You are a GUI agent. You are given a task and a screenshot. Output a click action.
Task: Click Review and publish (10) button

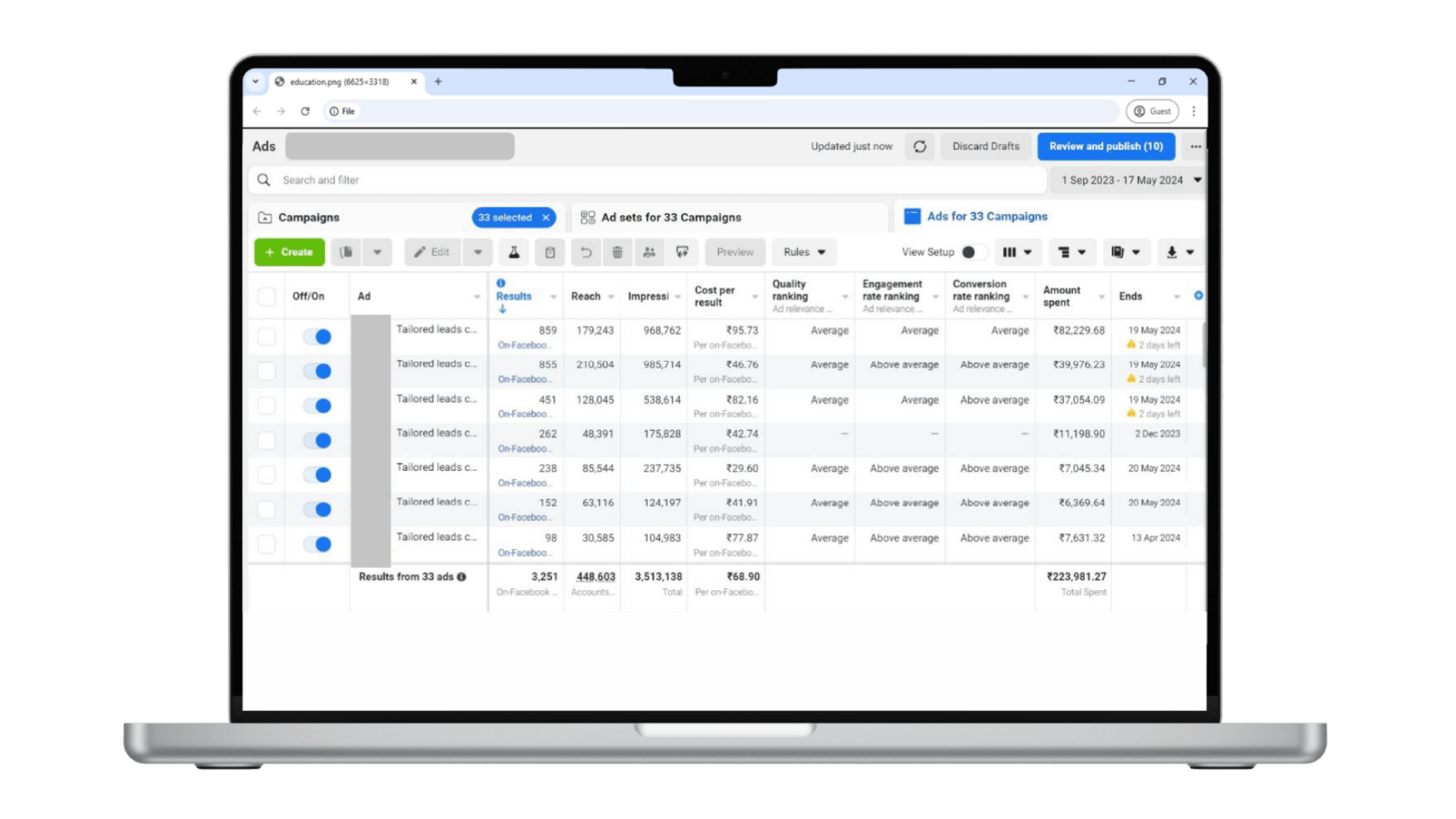tap(1106, 146)
